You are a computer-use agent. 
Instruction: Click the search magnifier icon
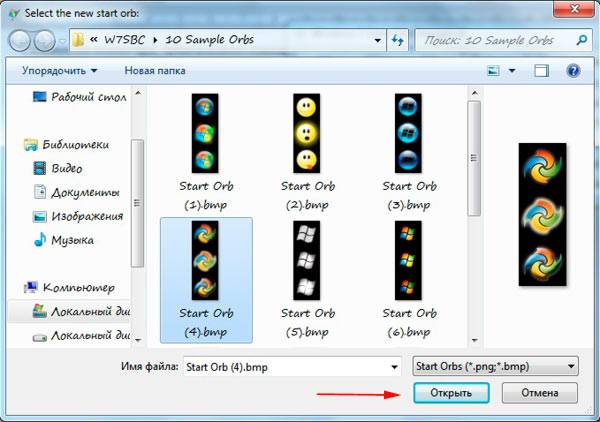tap(581, 40)
